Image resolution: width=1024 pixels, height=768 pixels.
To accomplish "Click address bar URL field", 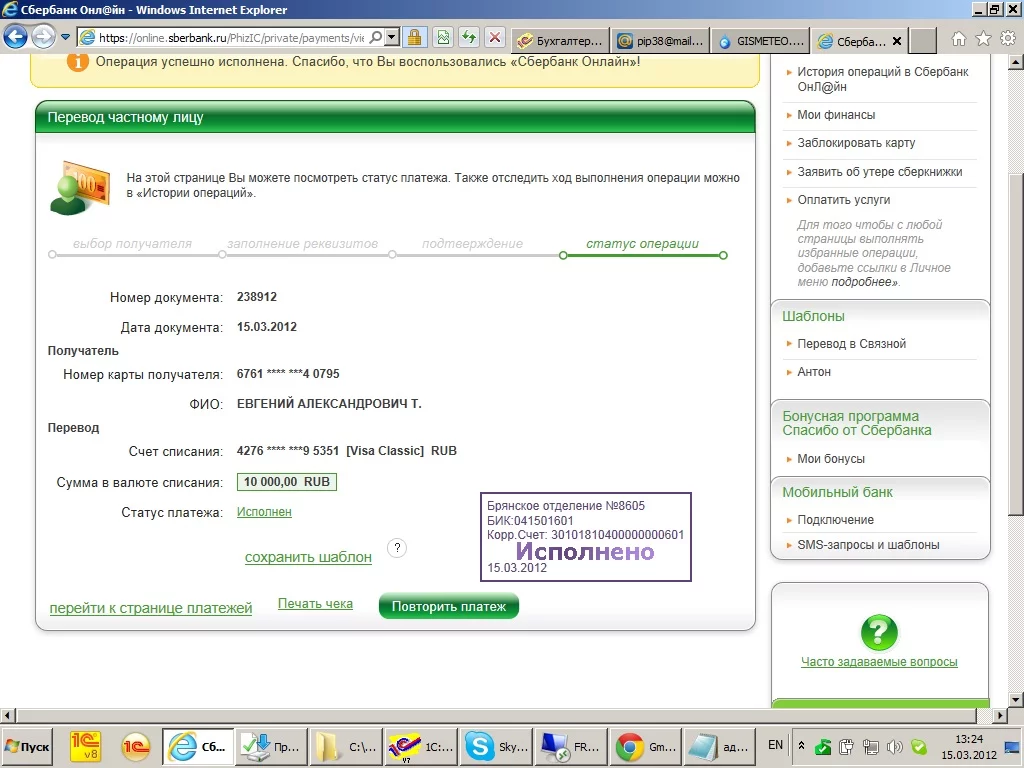I will tap(231, 38).
